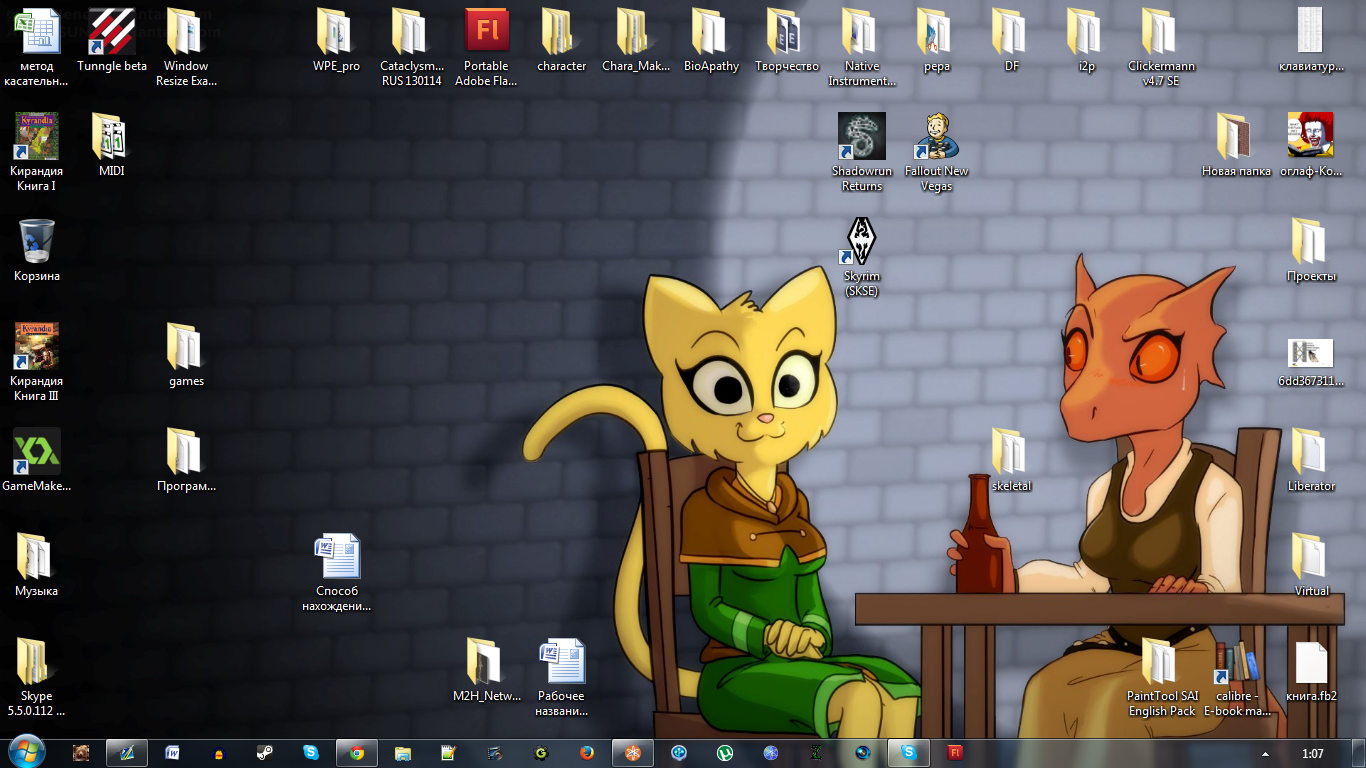Screen dimensions: 1366x768
Task: Open the Корзина recycle bin
Action: (x=37, y=250)
